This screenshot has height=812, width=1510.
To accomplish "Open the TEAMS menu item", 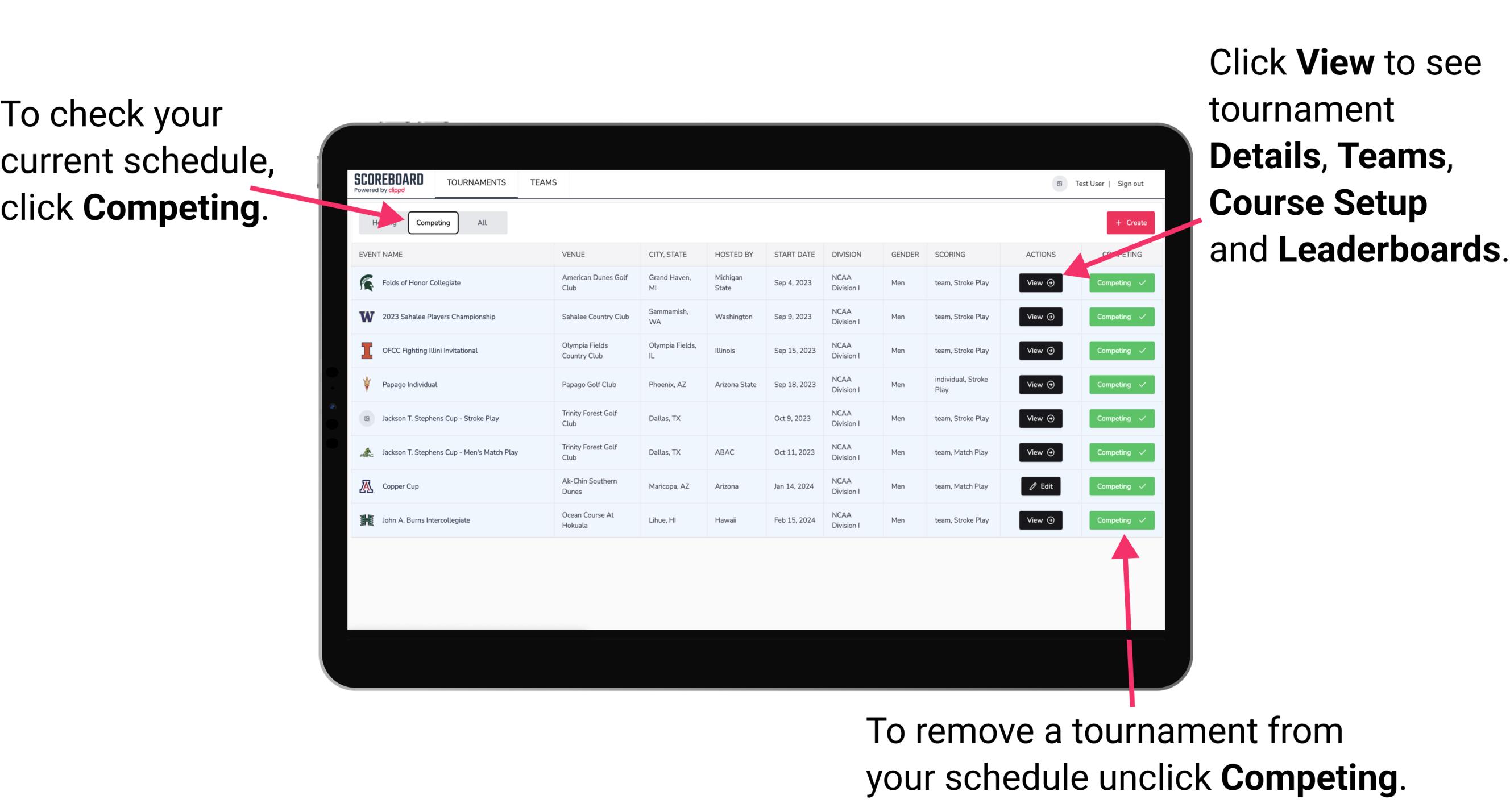I will (543, 183).
